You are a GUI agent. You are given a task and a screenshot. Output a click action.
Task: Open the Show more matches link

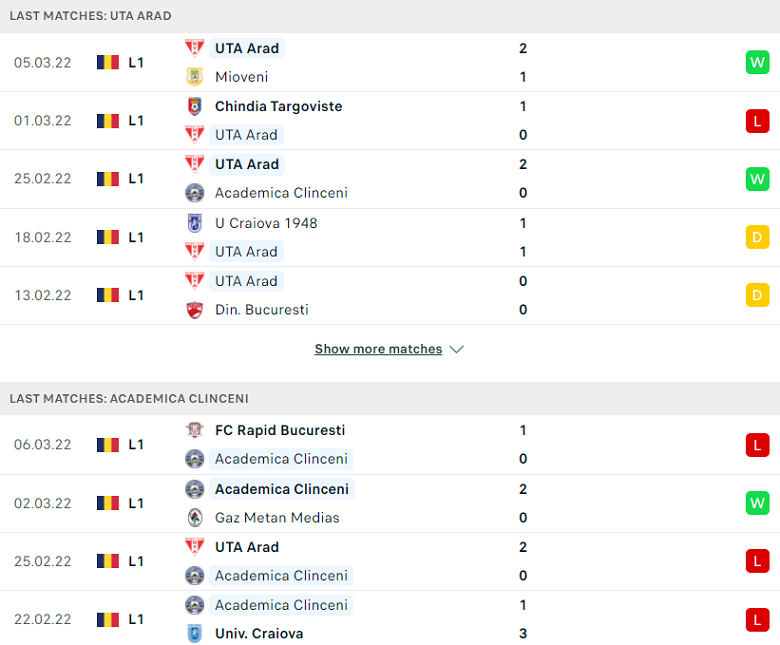378,349
